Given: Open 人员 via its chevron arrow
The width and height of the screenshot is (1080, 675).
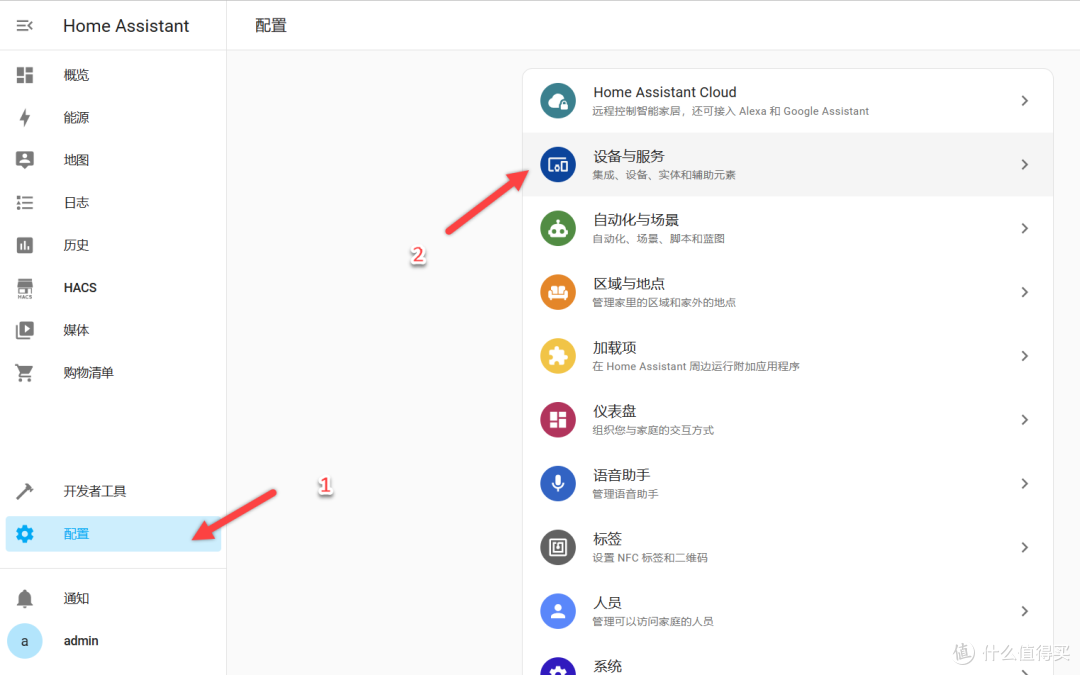Looking at the screenshot, I should pyautogui.click(x=1025, y=611).
